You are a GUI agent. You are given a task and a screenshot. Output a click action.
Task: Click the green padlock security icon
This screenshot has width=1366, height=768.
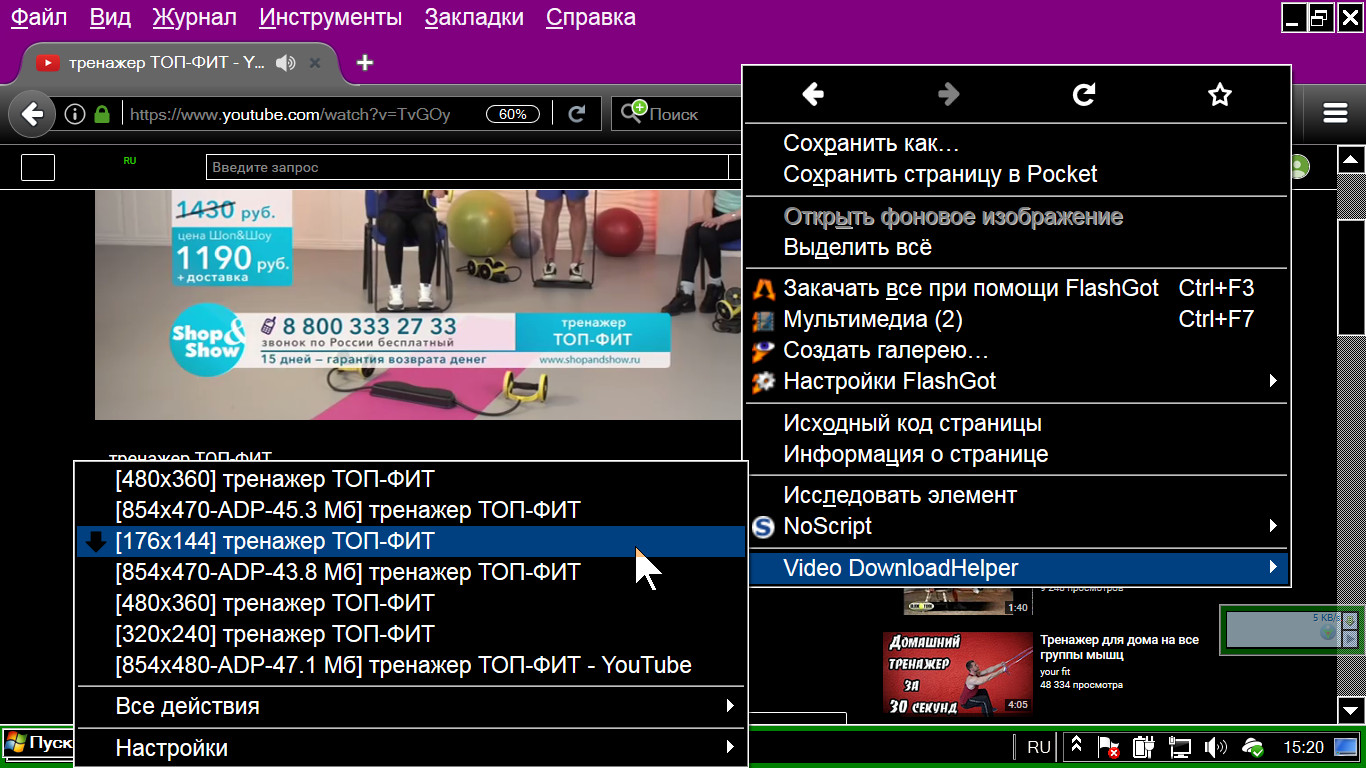pos(101,114)
